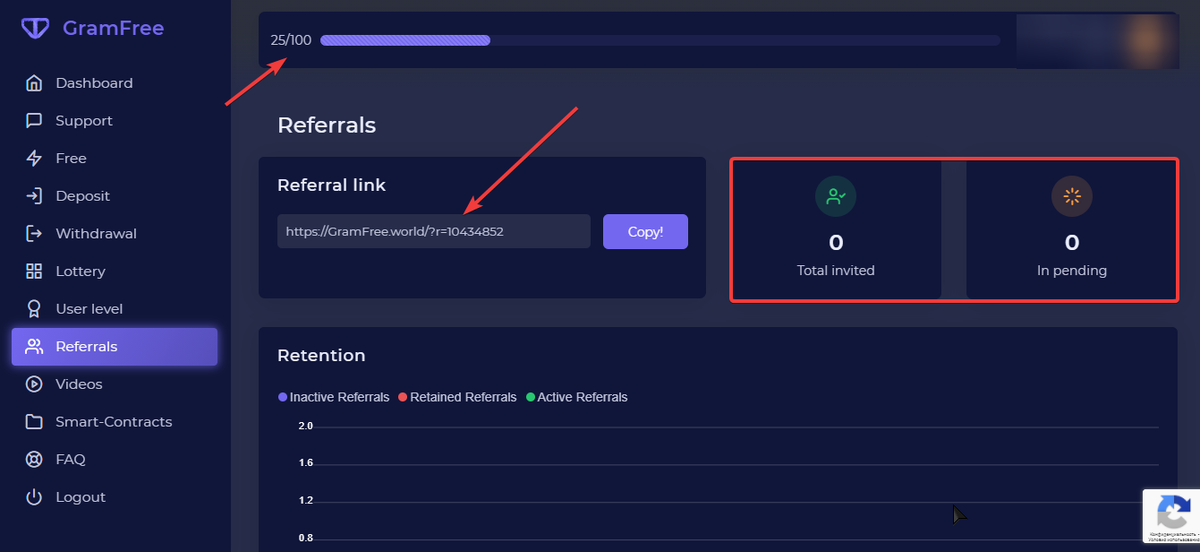Image resolution: width=1200 pixels, height=552 pixels.
Task: Select the Referrals sidebar item
Action: point(114,346)
